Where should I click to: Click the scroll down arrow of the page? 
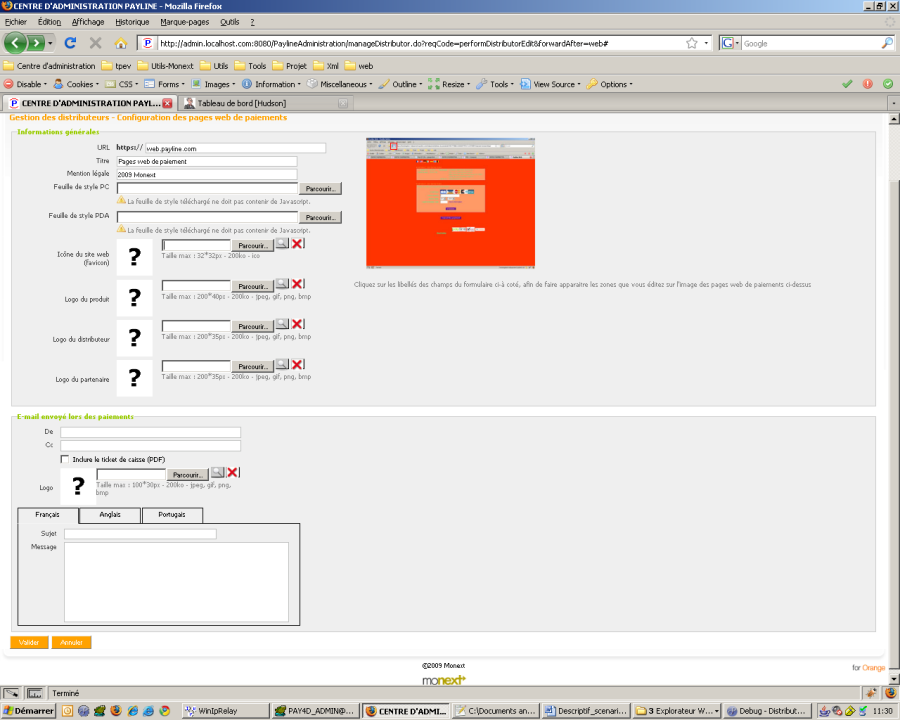(x=894, y=678)
